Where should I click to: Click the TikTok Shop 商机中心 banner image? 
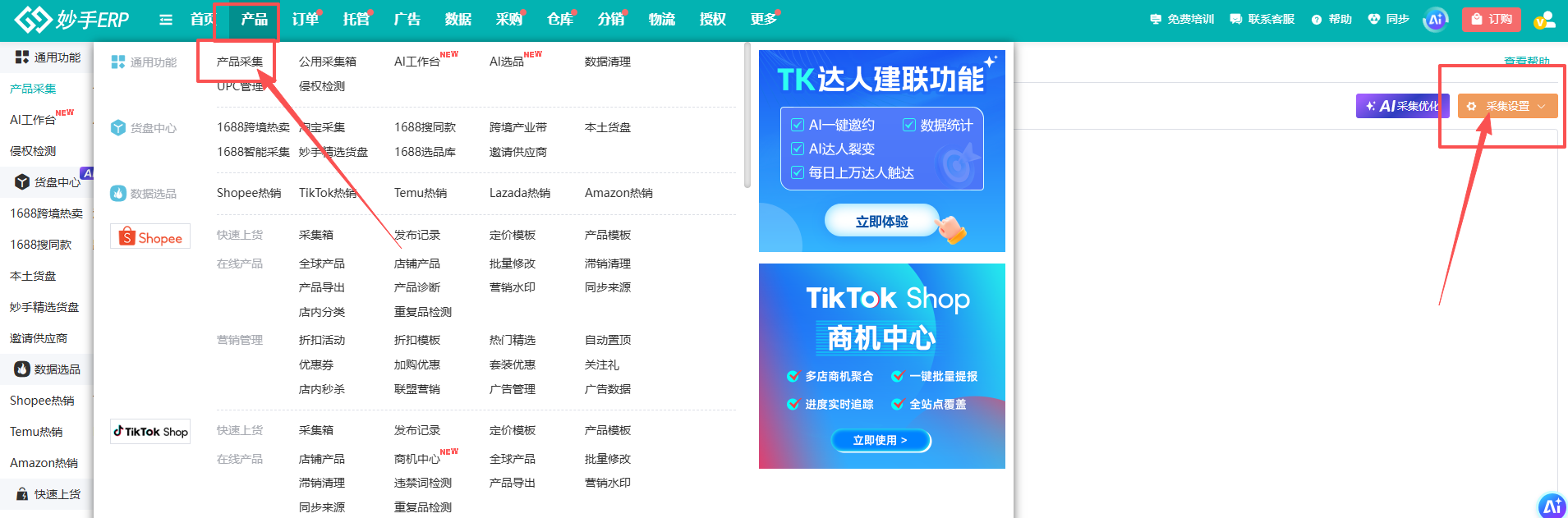(882, 366)
